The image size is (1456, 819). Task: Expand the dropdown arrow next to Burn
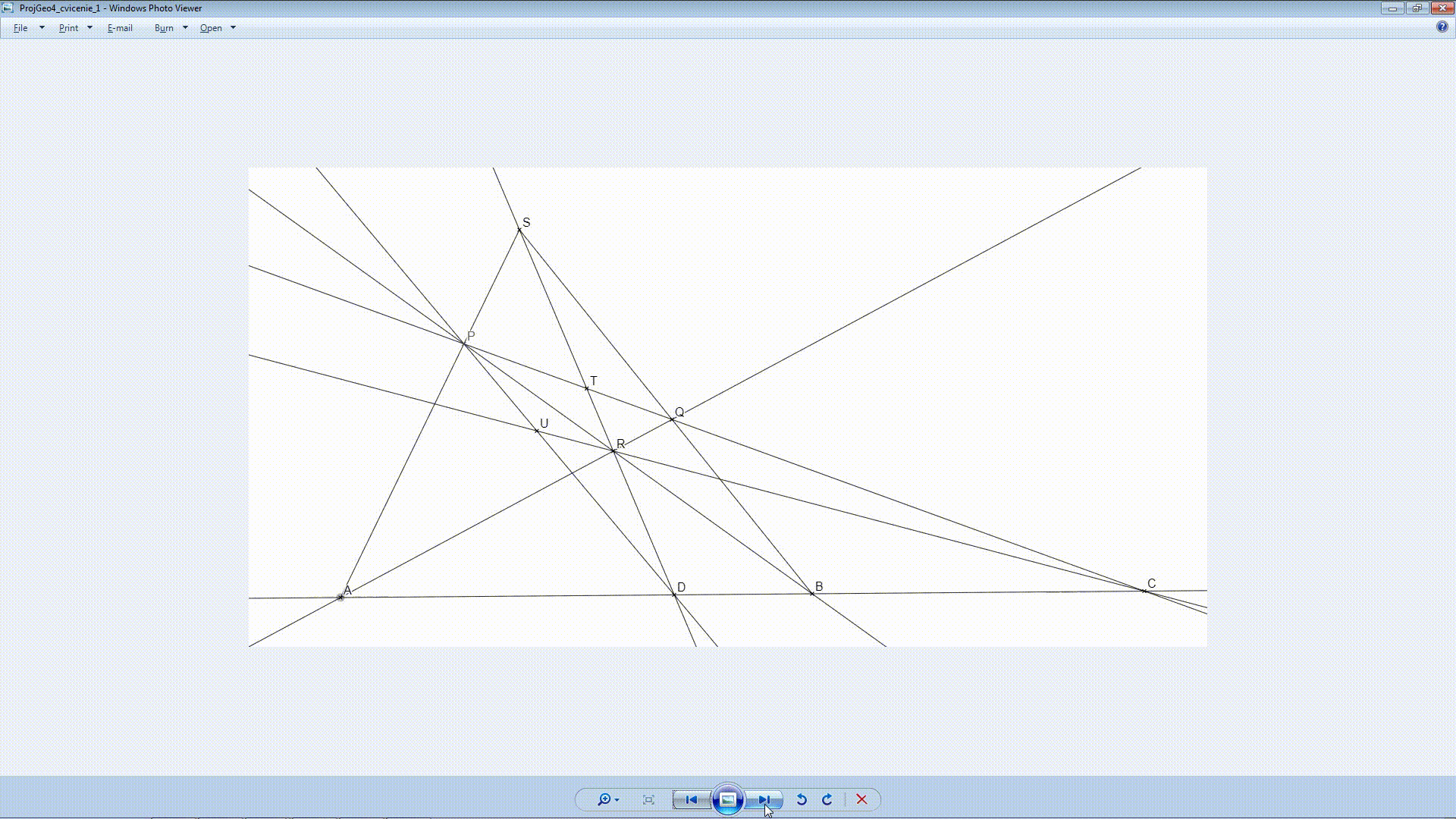185,28
